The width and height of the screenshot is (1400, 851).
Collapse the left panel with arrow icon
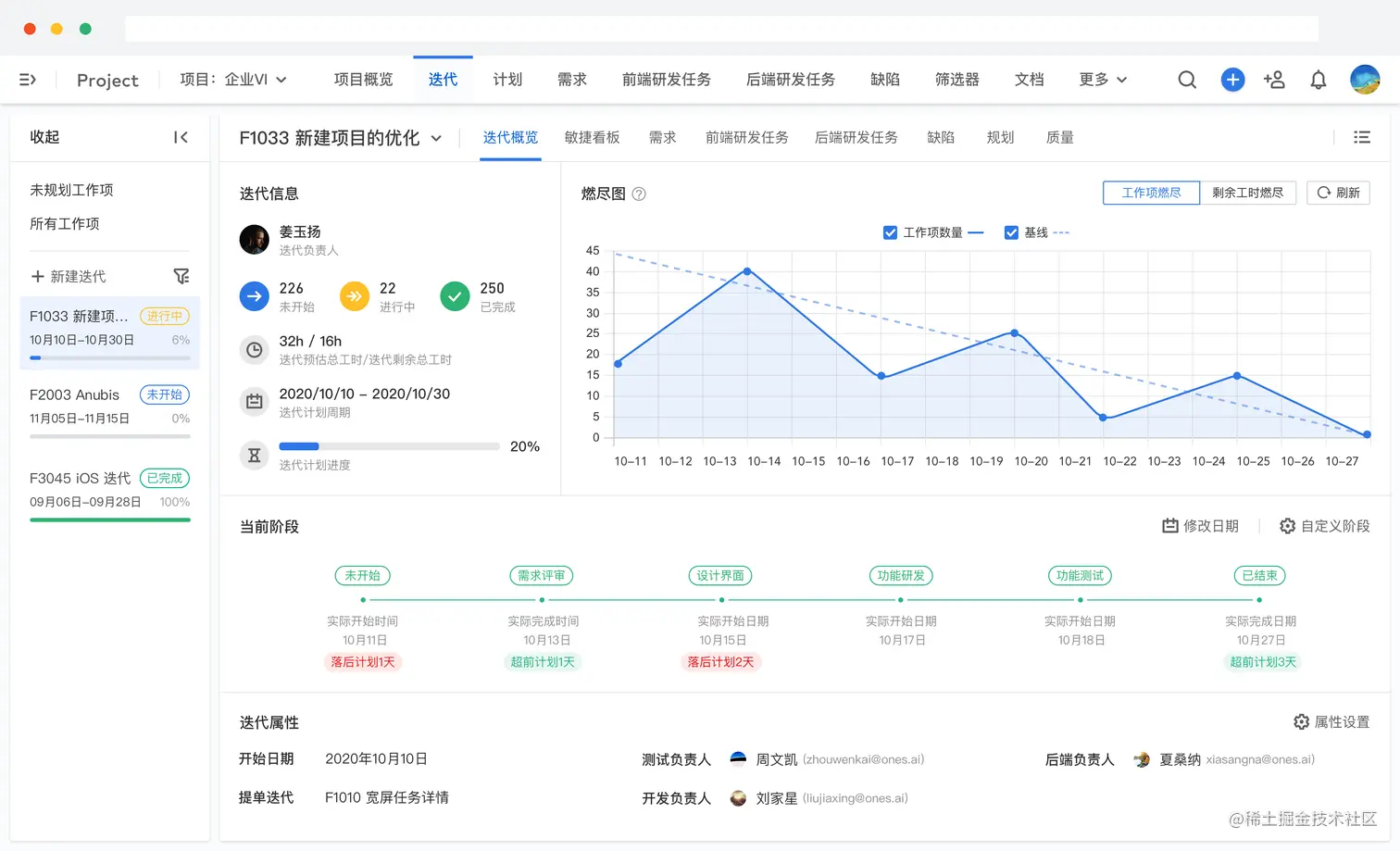point(181,137)
